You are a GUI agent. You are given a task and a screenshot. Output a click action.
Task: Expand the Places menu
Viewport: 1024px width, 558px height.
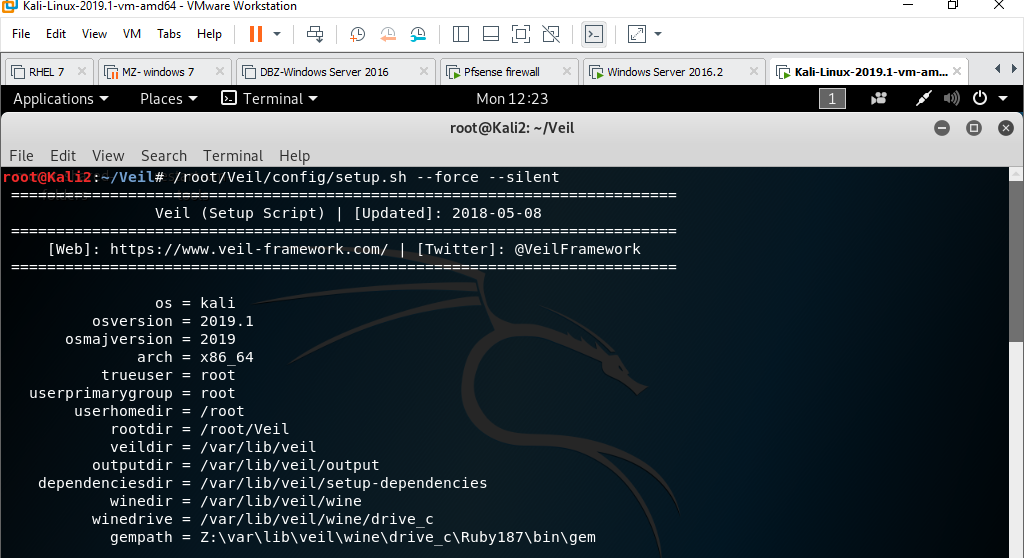[168, 99]
